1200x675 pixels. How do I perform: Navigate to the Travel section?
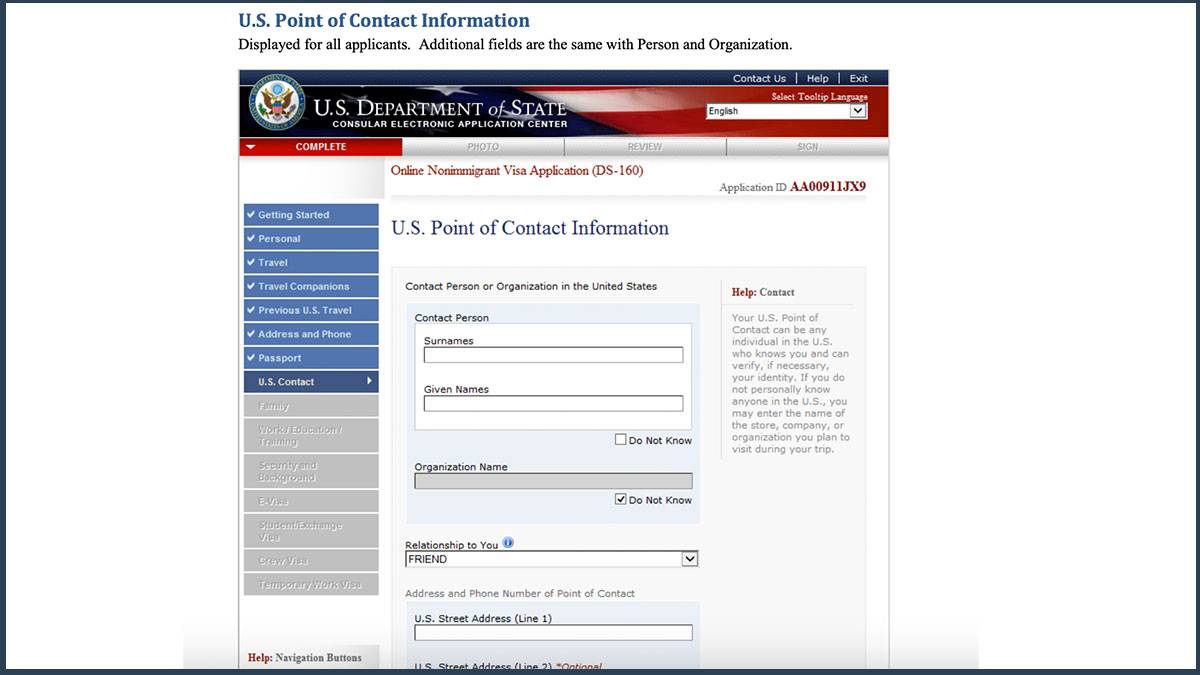pyautogui.click(x=311, y=263)
